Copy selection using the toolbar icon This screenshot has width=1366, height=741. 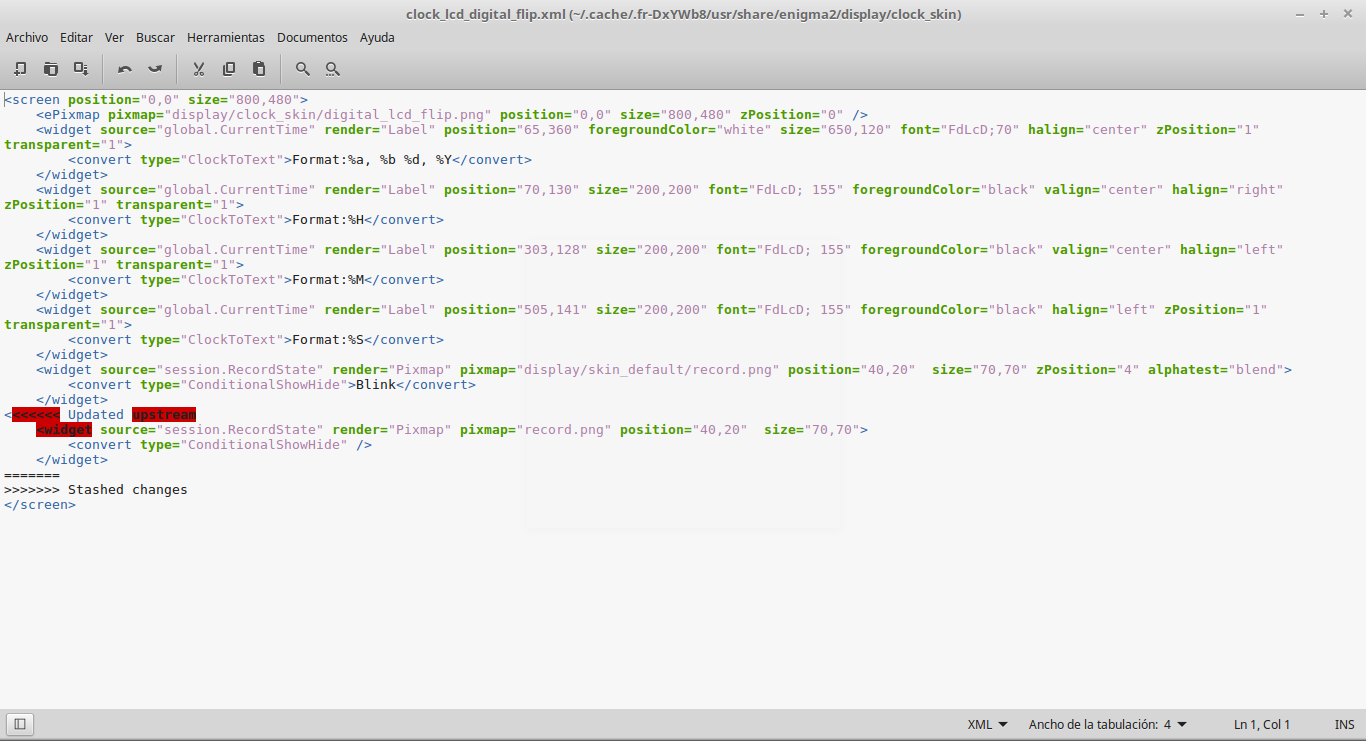(x=229, y=69)
